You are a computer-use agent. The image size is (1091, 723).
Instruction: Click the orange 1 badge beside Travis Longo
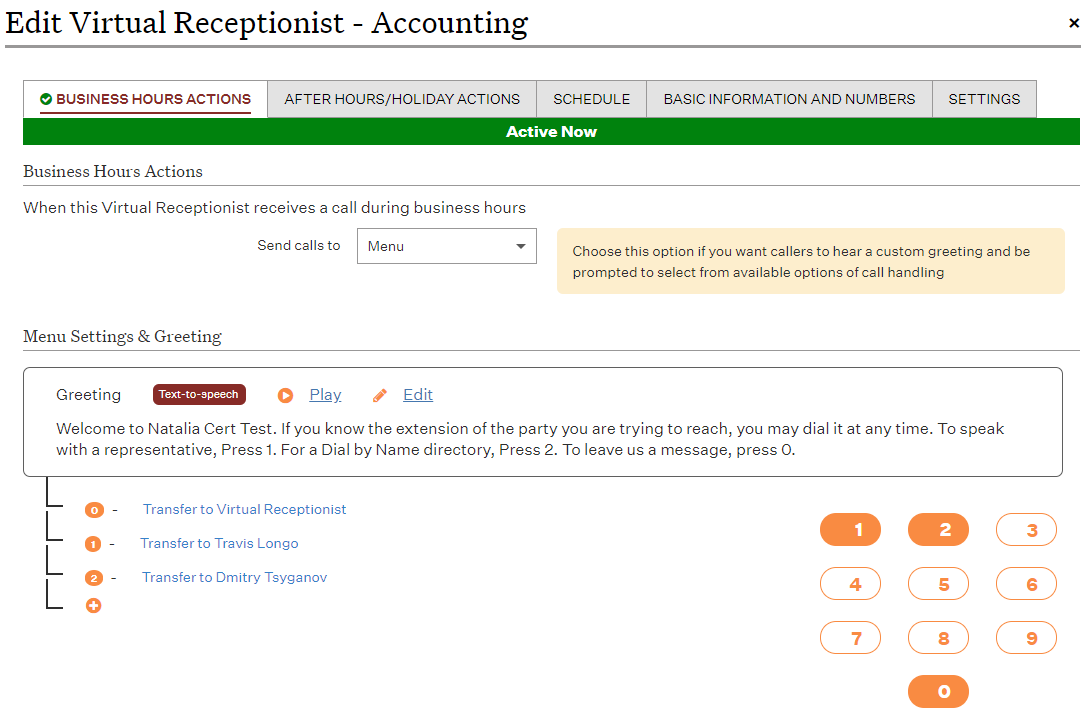[x=93, y=544]
